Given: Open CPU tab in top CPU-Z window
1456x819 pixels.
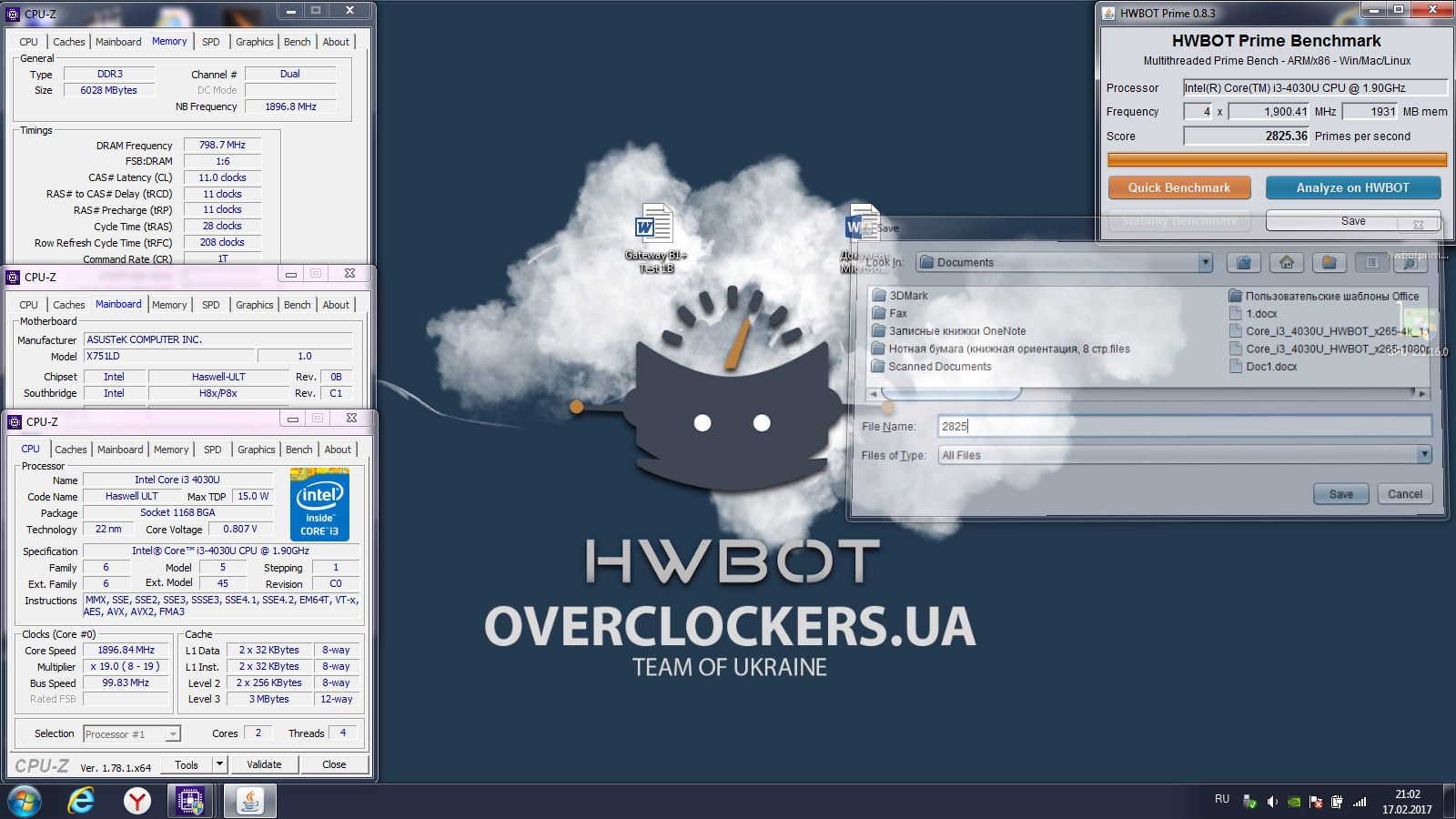Looking at the screenshot, I should pos(29,42).
